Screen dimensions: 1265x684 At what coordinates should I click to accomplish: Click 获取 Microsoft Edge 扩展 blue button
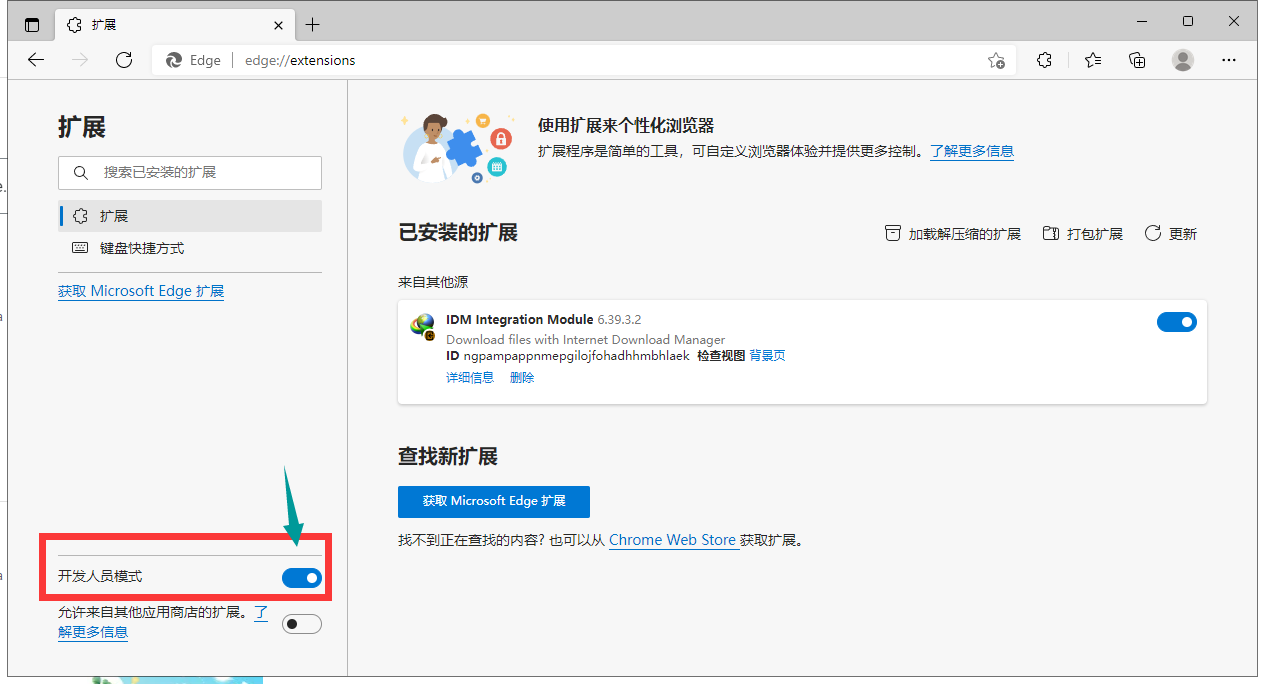point(493,501)
